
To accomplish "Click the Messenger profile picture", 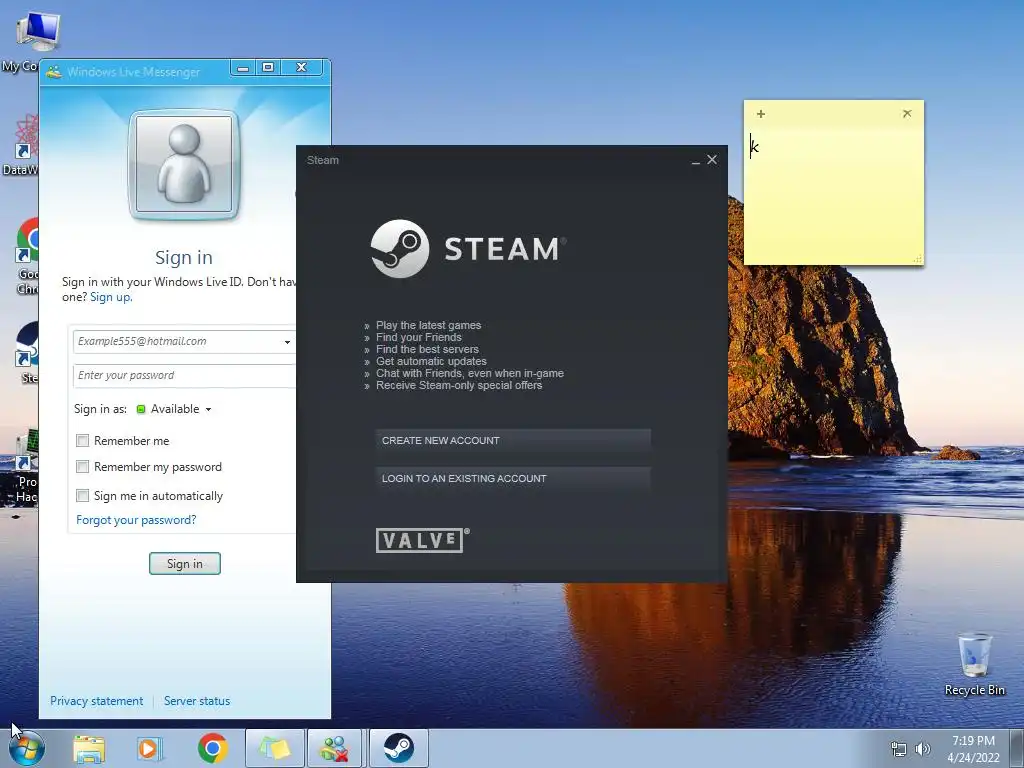I will [184, 164].
